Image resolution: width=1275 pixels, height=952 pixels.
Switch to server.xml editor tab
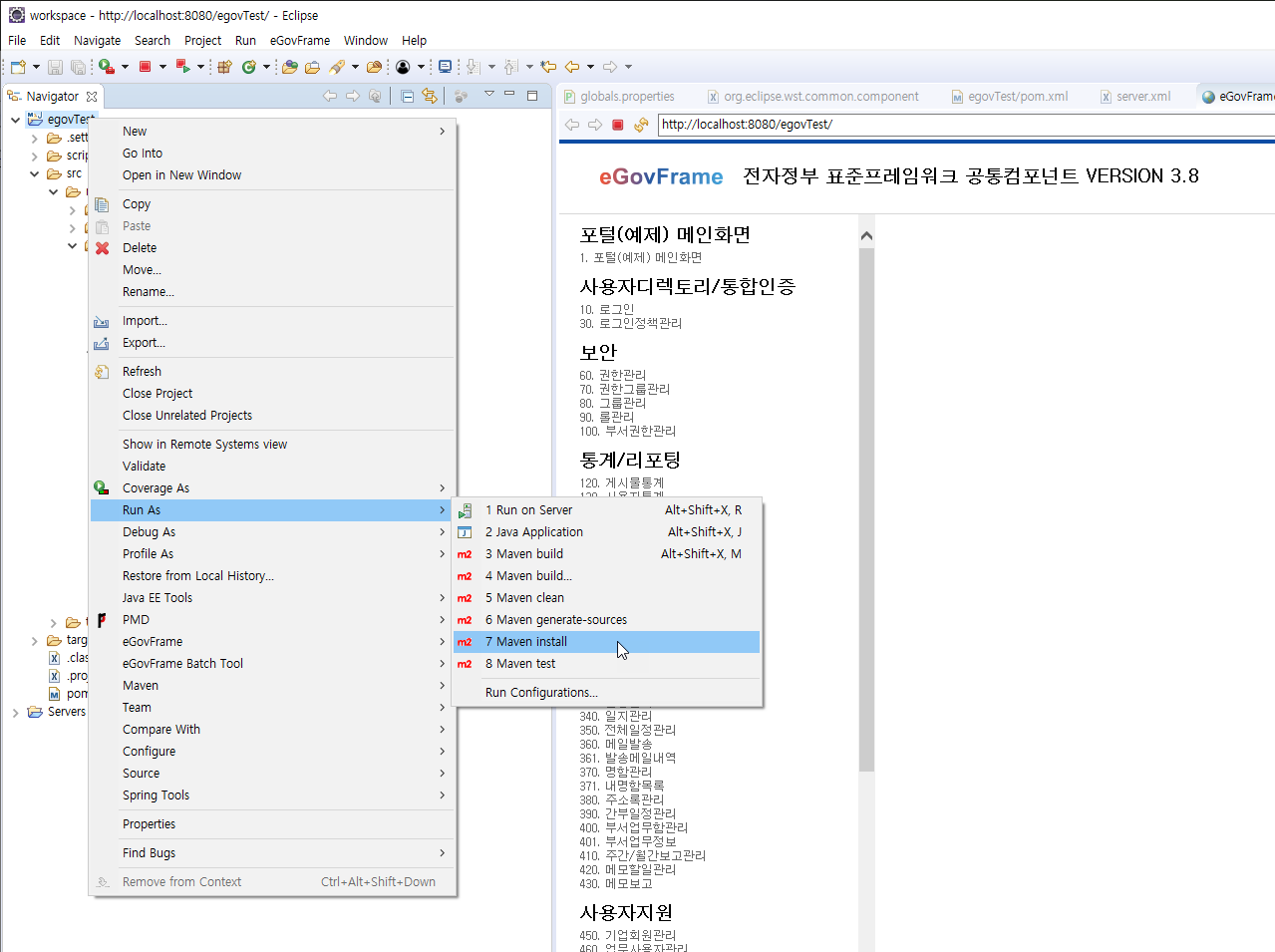[x=1135, y=97]
